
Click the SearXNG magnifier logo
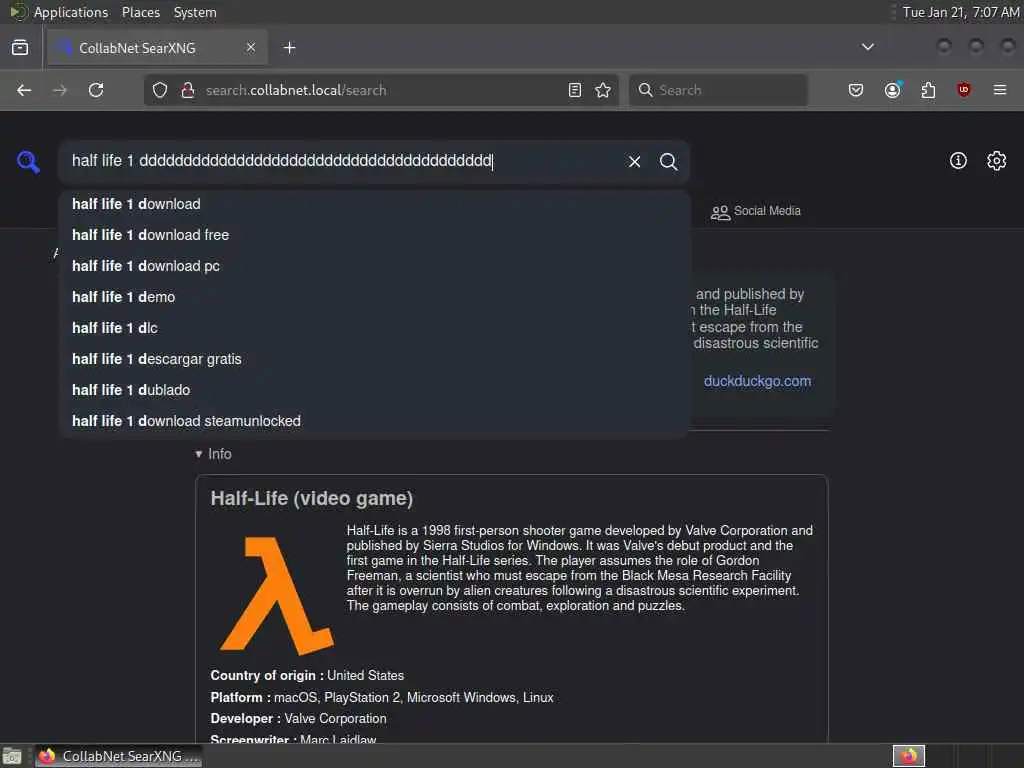28,161
